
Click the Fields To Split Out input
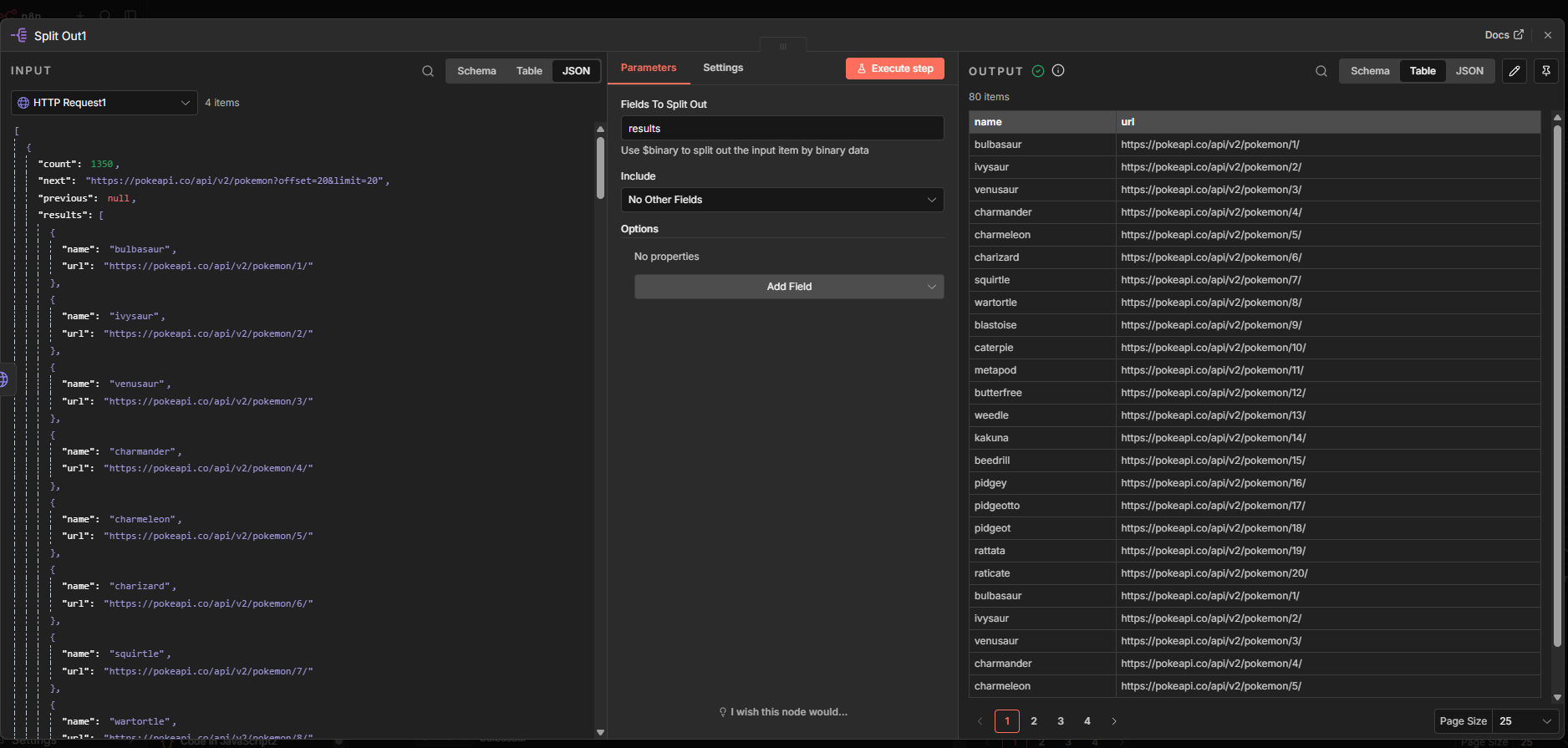pos(781,129)
